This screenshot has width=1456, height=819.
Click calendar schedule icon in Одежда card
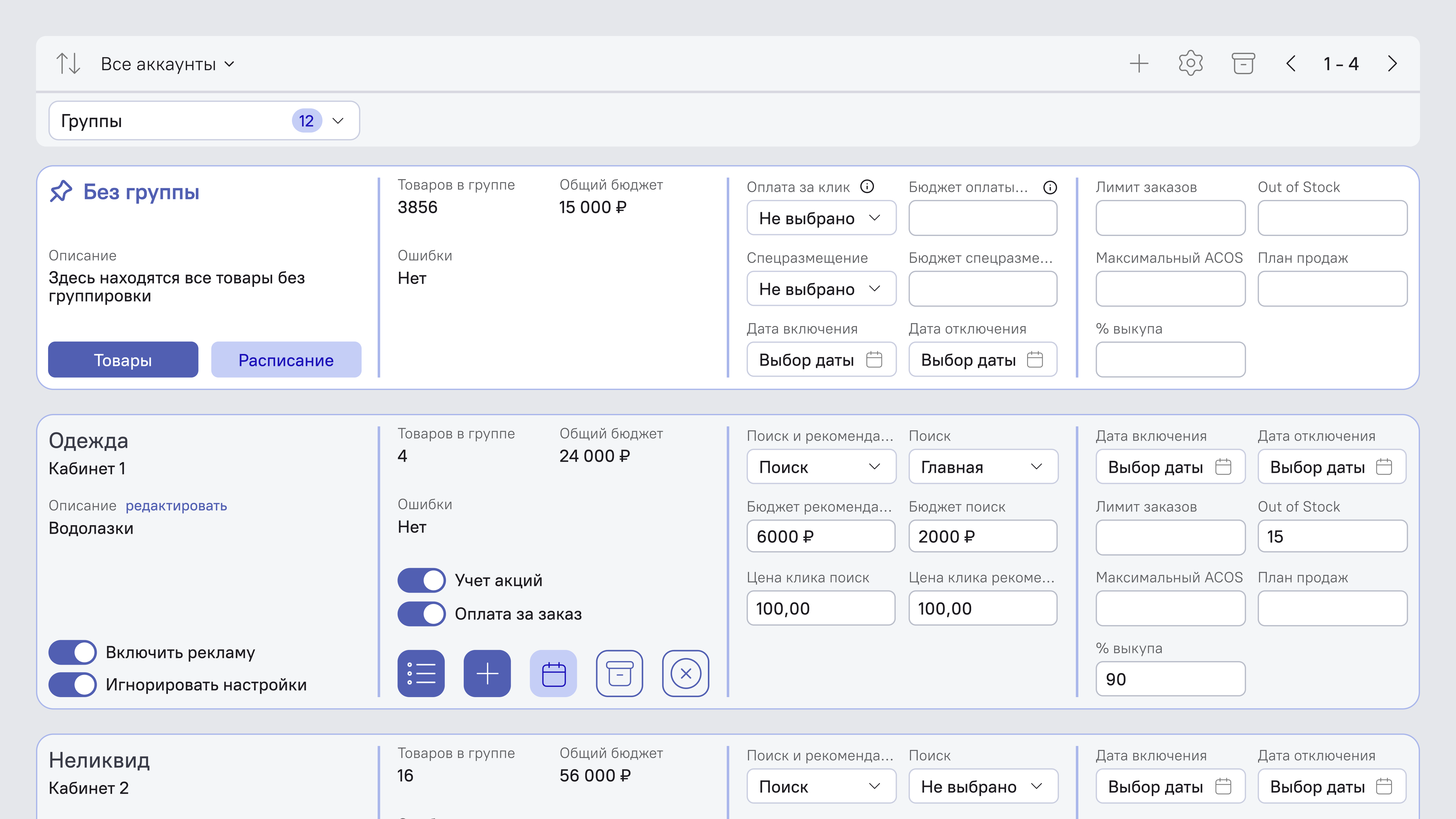tap(553, 673)
